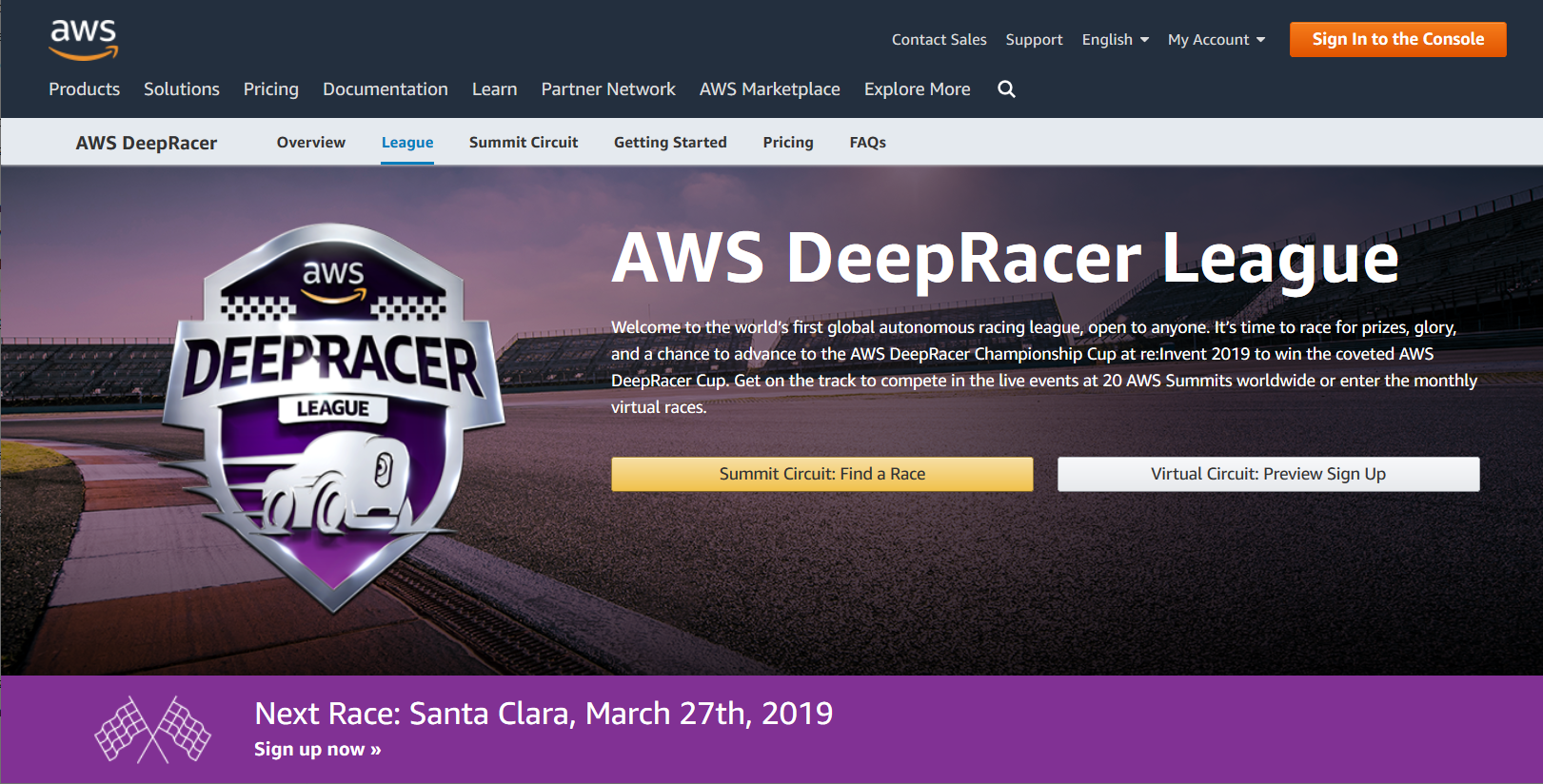Click the checkered racing flags icon
Image resolution: width=1543 pixels, height=784 pixels.
coord(152,730)
